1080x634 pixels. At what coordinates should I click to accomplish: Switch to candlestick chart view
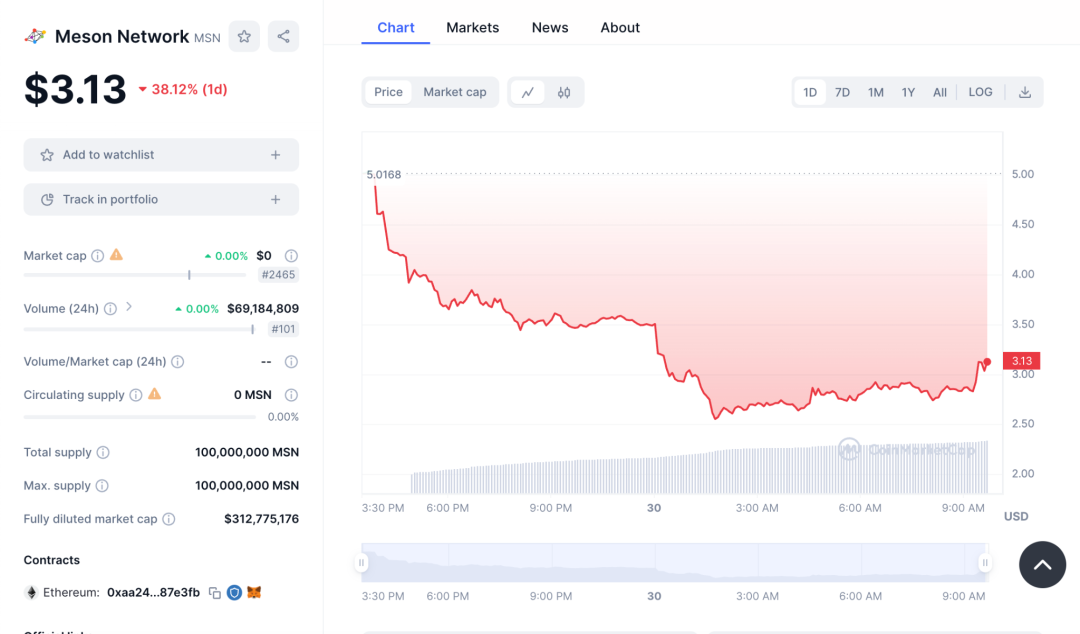tap(564, 92)
